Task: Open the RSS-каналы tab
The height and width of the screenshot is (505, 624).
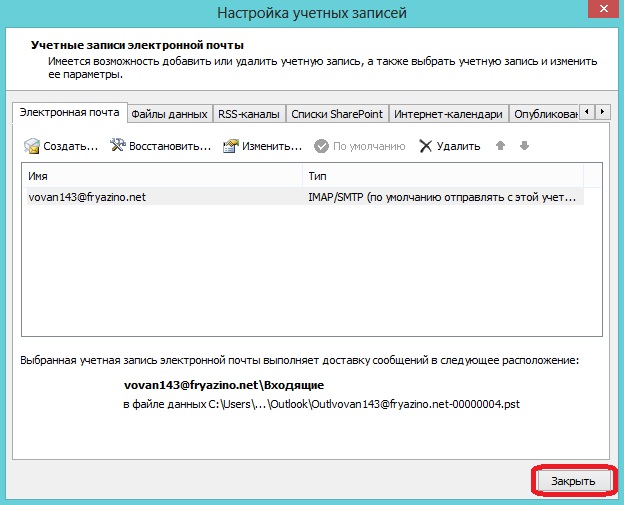Action: coord(249,114)
